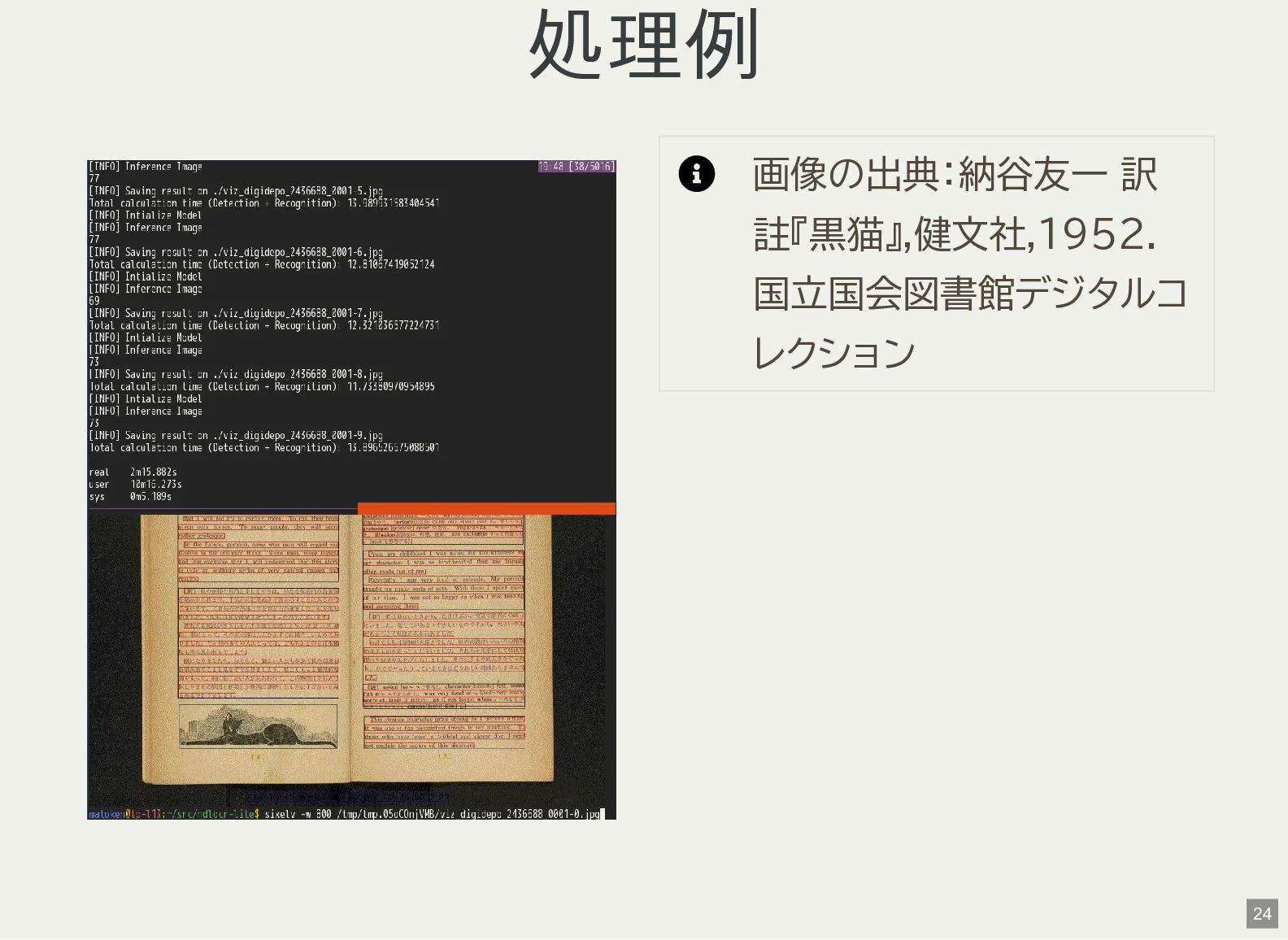Open the terminal screenshot image
This screenshot has height=940, width=1288.
coord(351,490)
